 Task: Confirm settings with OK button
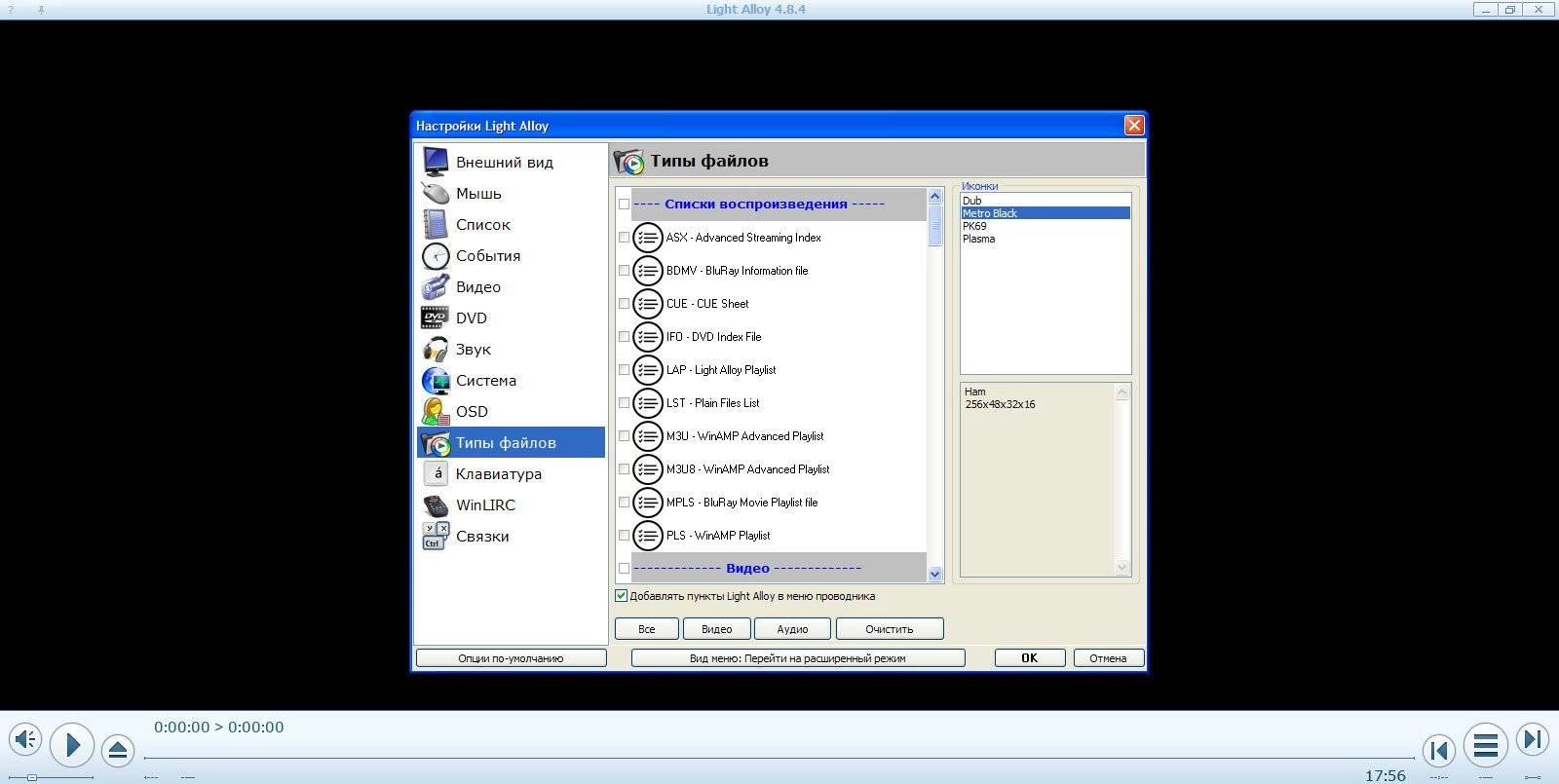[1030, 658]
